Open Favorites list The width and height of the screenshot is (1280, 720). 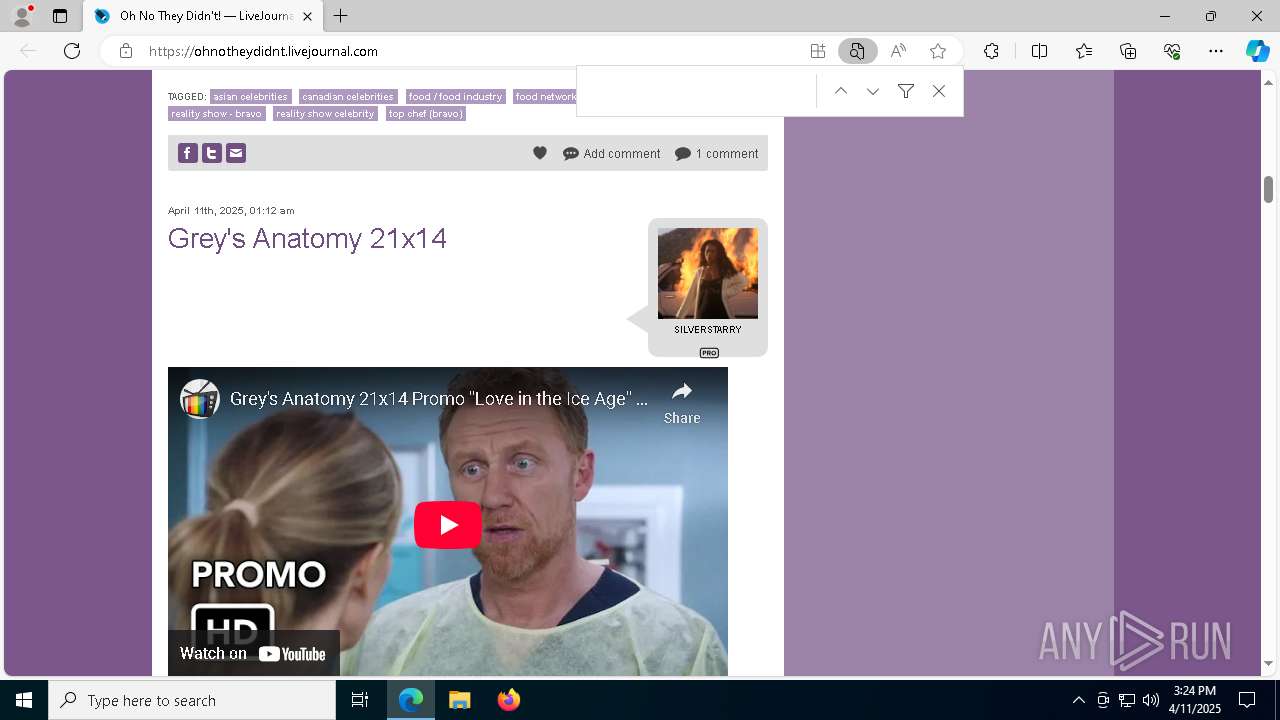pyautogui.click(x=1084, y=51)
